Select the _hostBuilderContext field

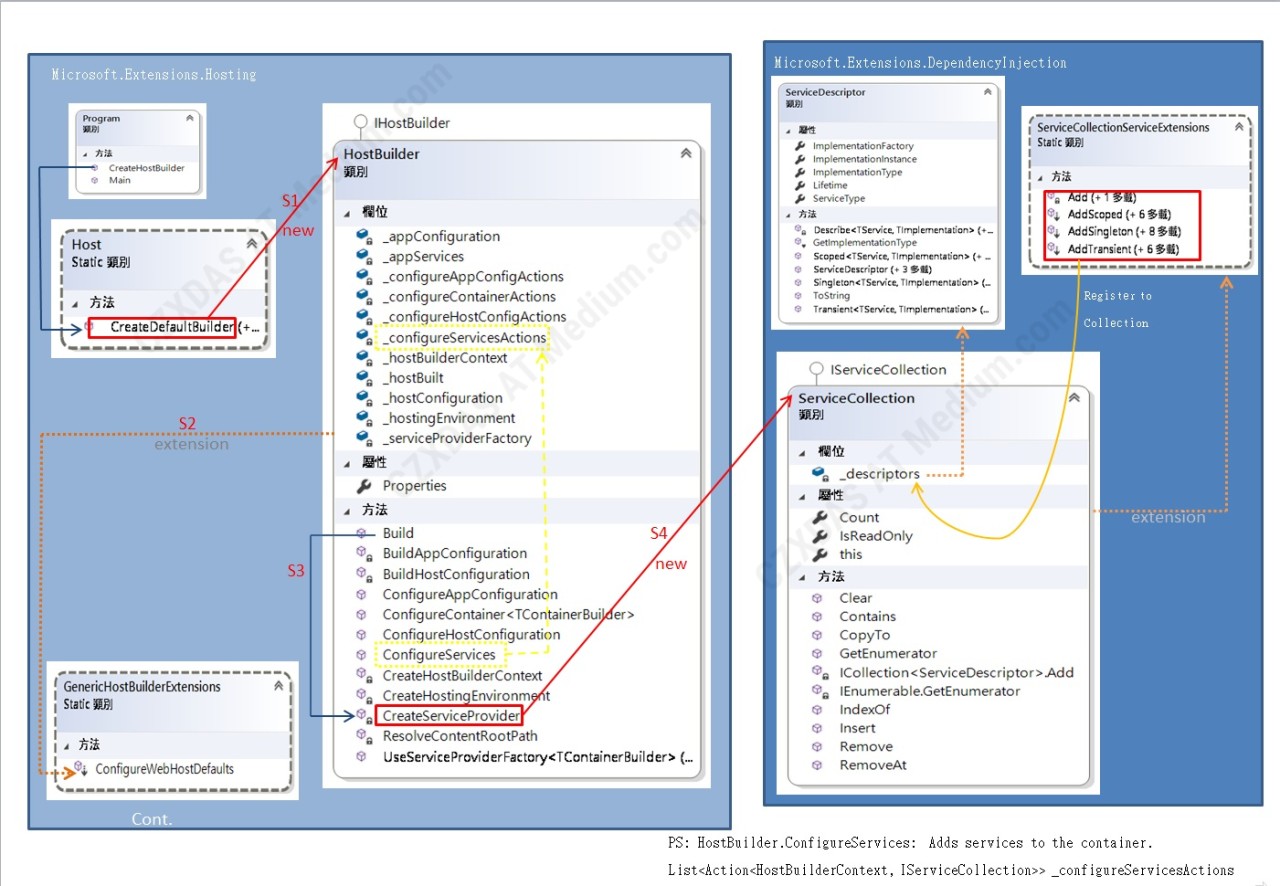pos(445,358)
